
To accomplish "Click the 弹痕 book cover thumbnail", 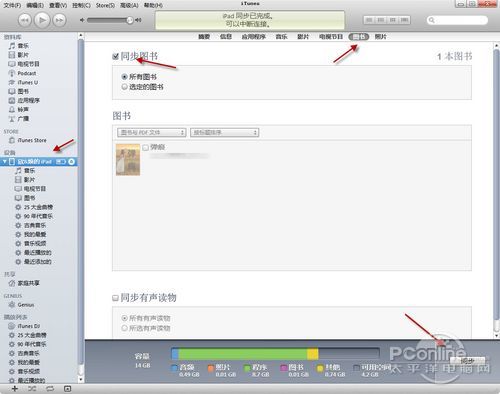I will click(x=128, y=160).
